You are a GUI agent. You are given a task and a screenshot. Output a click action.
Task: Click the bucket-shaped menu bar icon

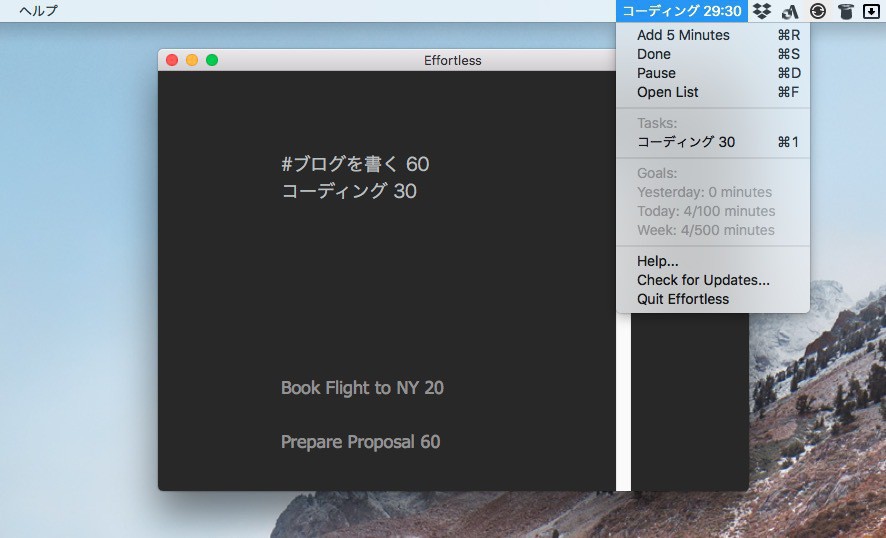[x=845, y=11]
